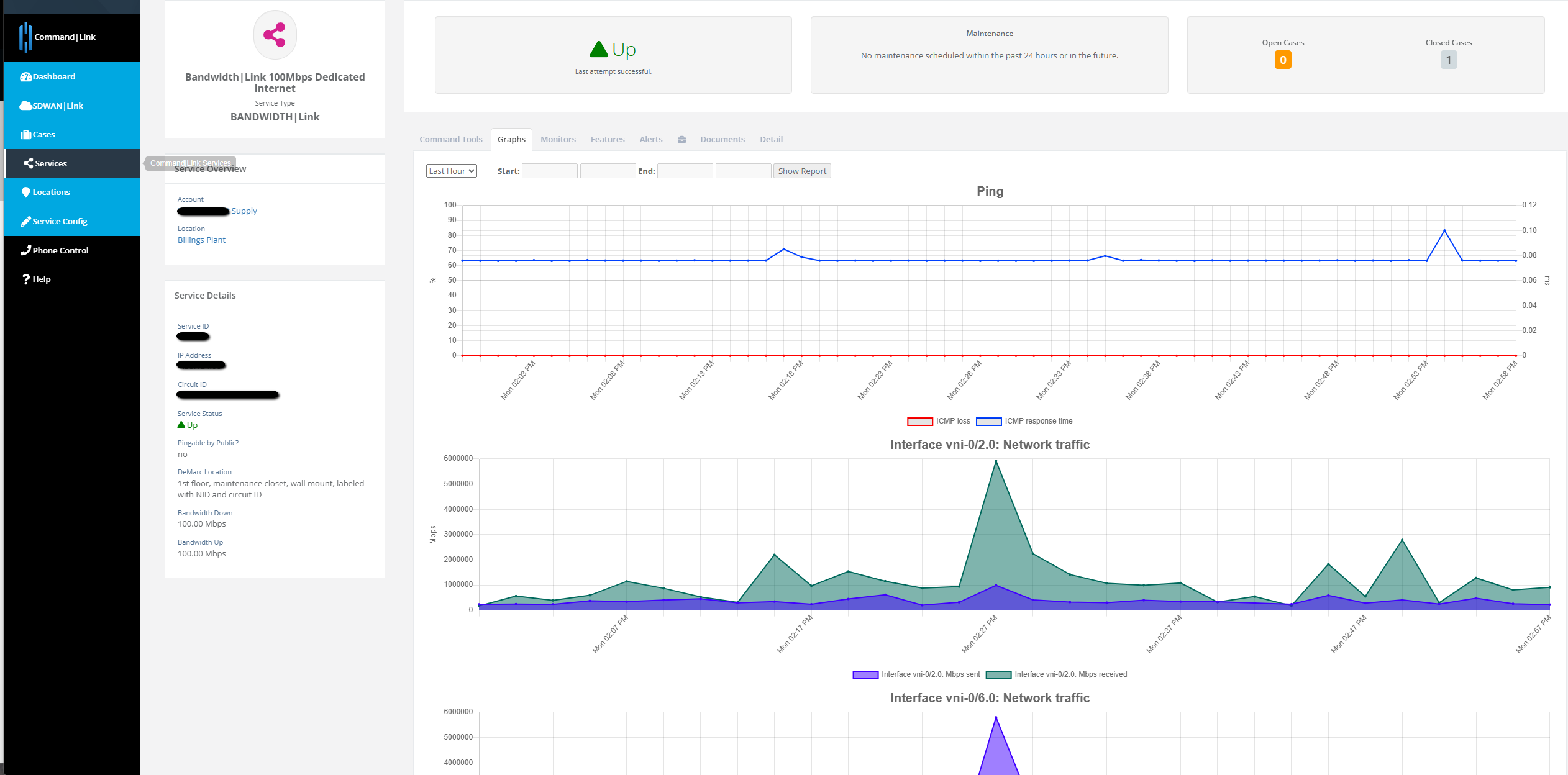Open the briefcase icon tab
This screenshot has width=1568, height=775.
pos(681,140)
